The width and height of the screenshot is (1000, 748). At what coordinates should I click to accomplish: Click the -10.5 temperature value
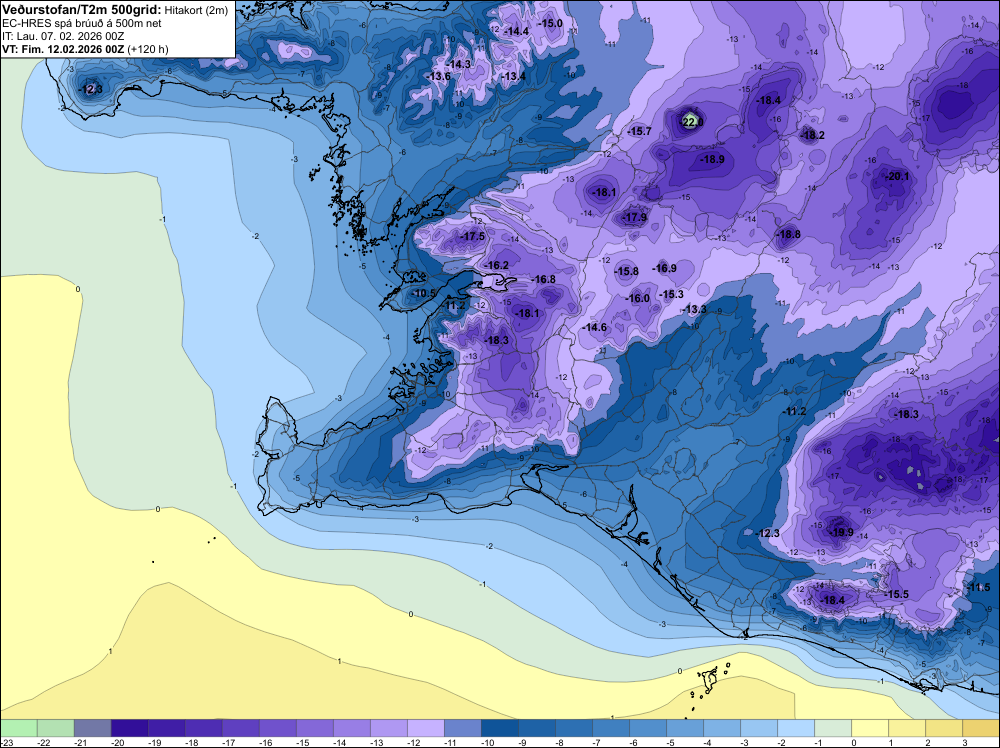[422, 293]
